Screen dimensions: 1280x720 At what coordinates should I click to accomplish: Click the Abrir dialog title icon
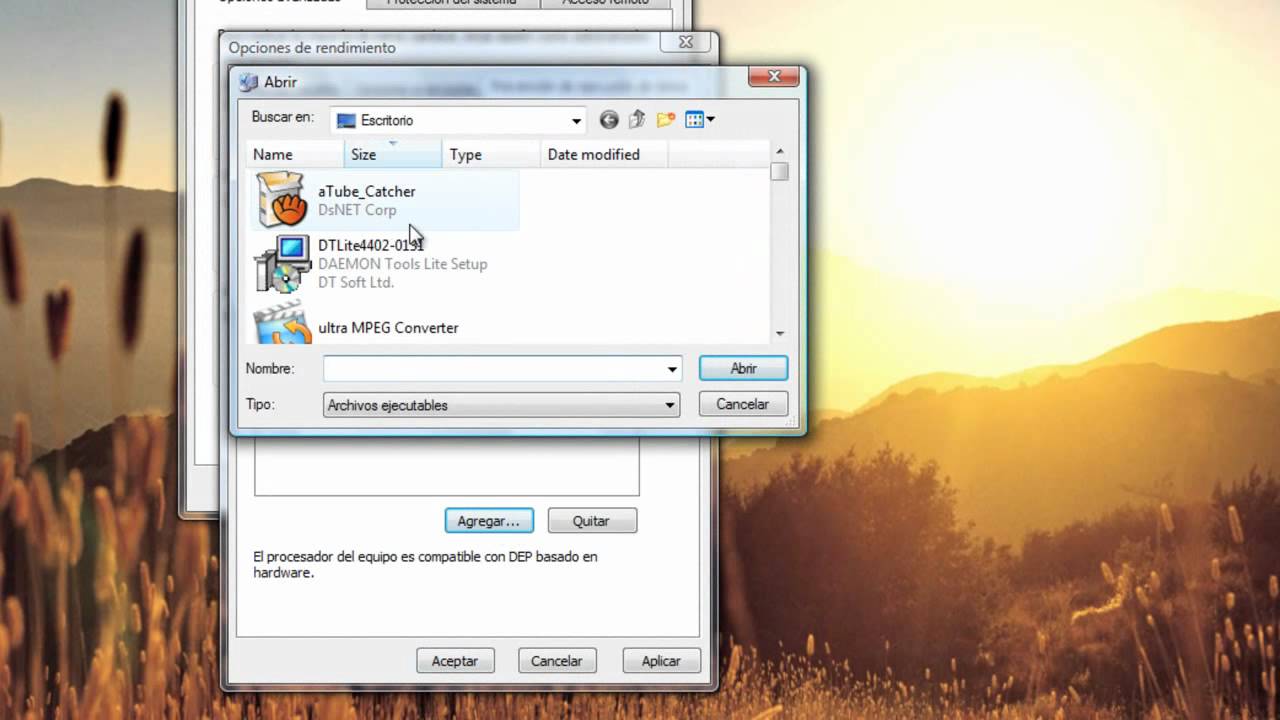click(249, 82)
